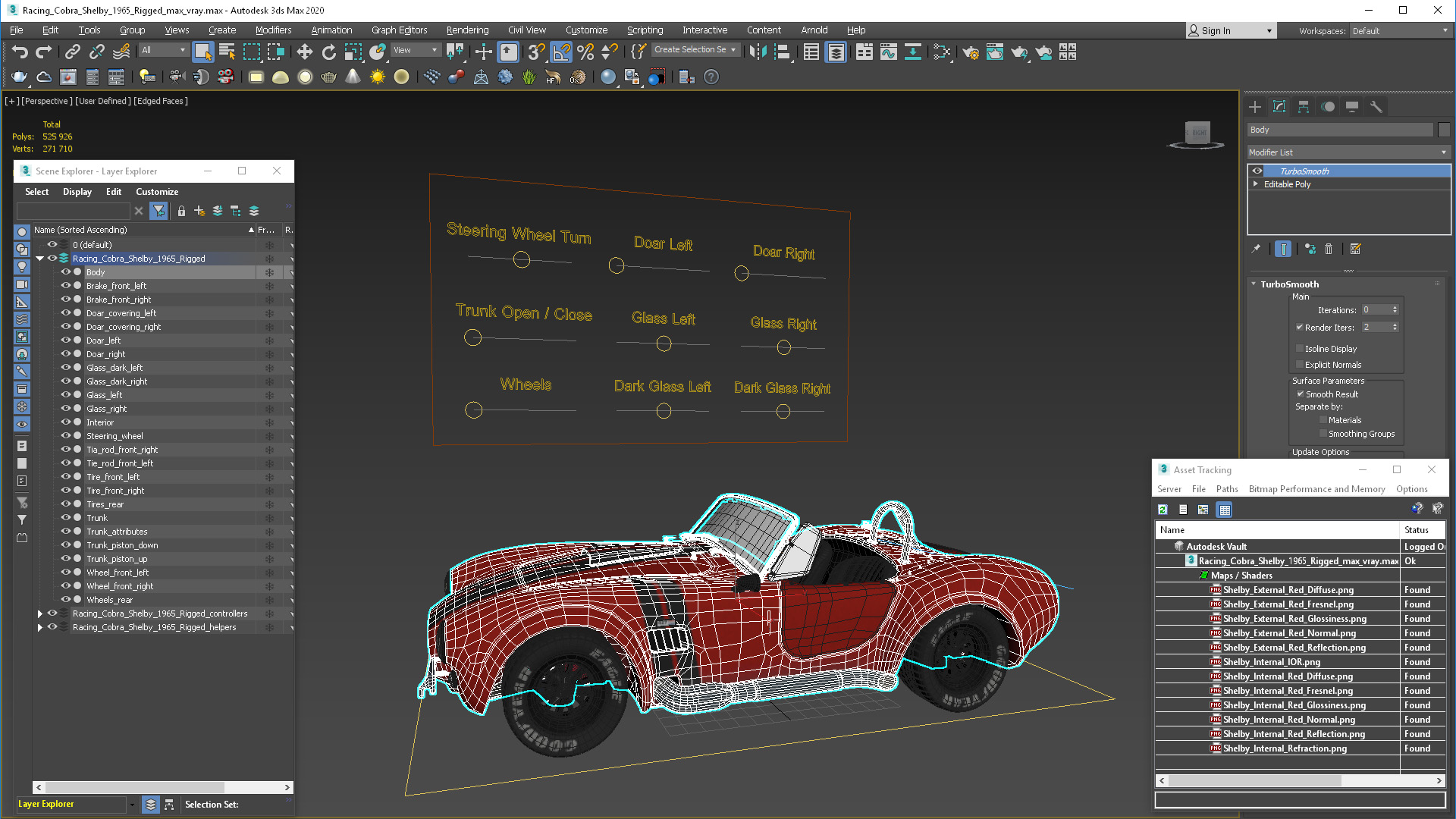Viewport: 1456px width, 819px height.
Task: Open the Hierarchy command panel tab
Action: (1304, 107)
